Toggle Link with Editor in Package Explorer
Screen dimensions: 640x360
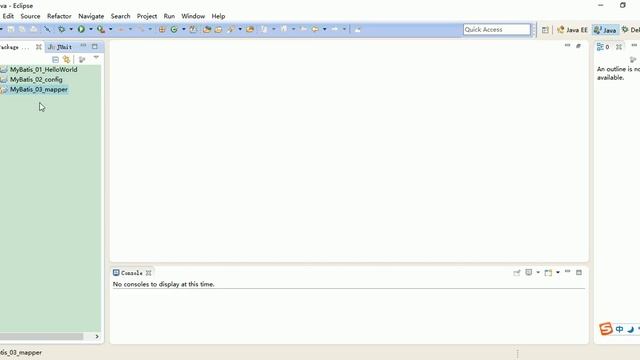click(x=66, y=60)
